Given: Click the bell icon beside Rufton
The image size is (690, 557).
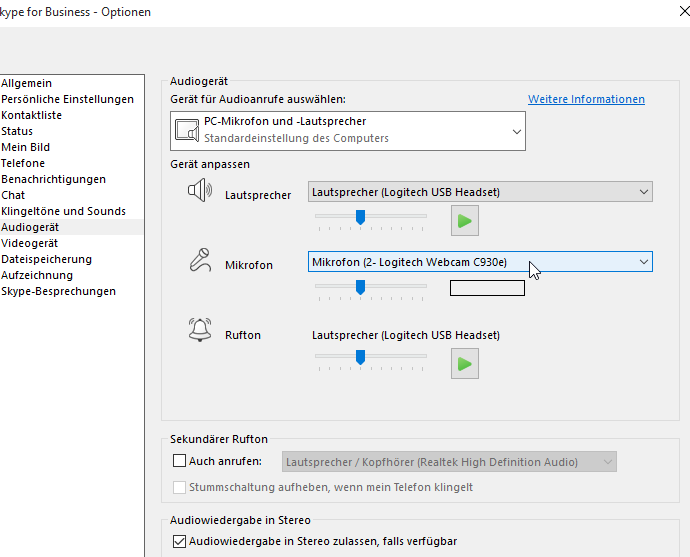Looking at the screenshot, I should click(199, 331).
